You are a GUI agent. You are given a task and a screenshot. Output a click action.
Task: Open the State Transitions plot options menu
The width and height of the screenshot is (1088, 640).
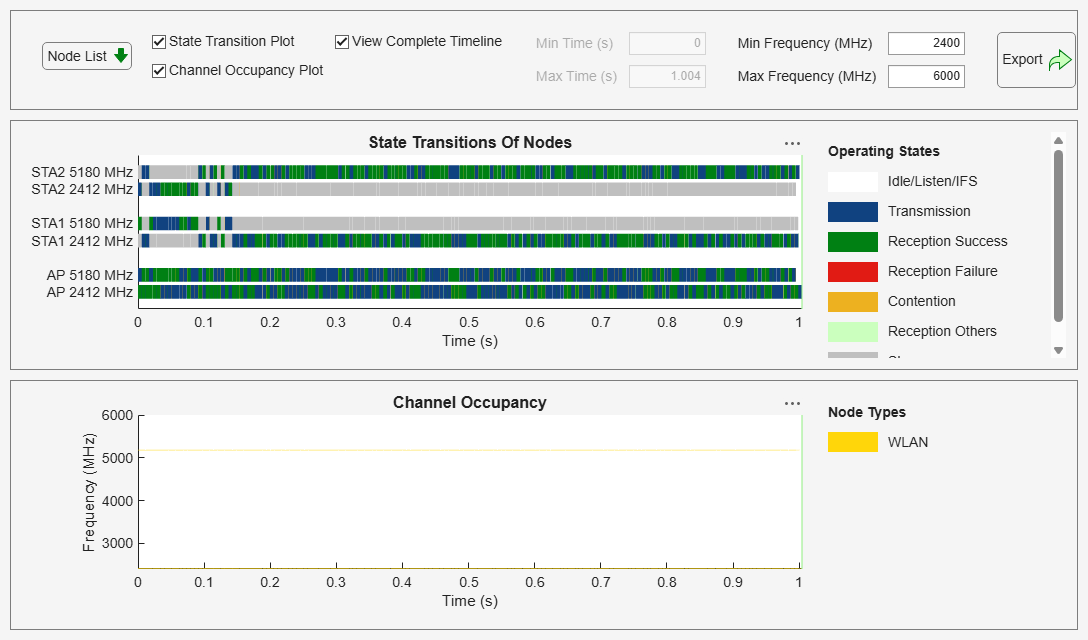coord(792,143)
